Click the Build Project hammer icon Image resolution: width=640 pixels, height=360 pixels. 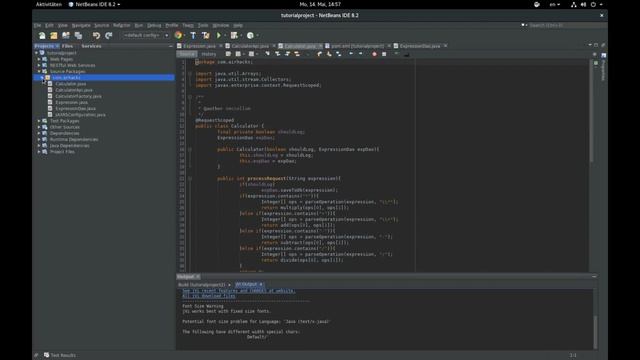pos(193,36)
